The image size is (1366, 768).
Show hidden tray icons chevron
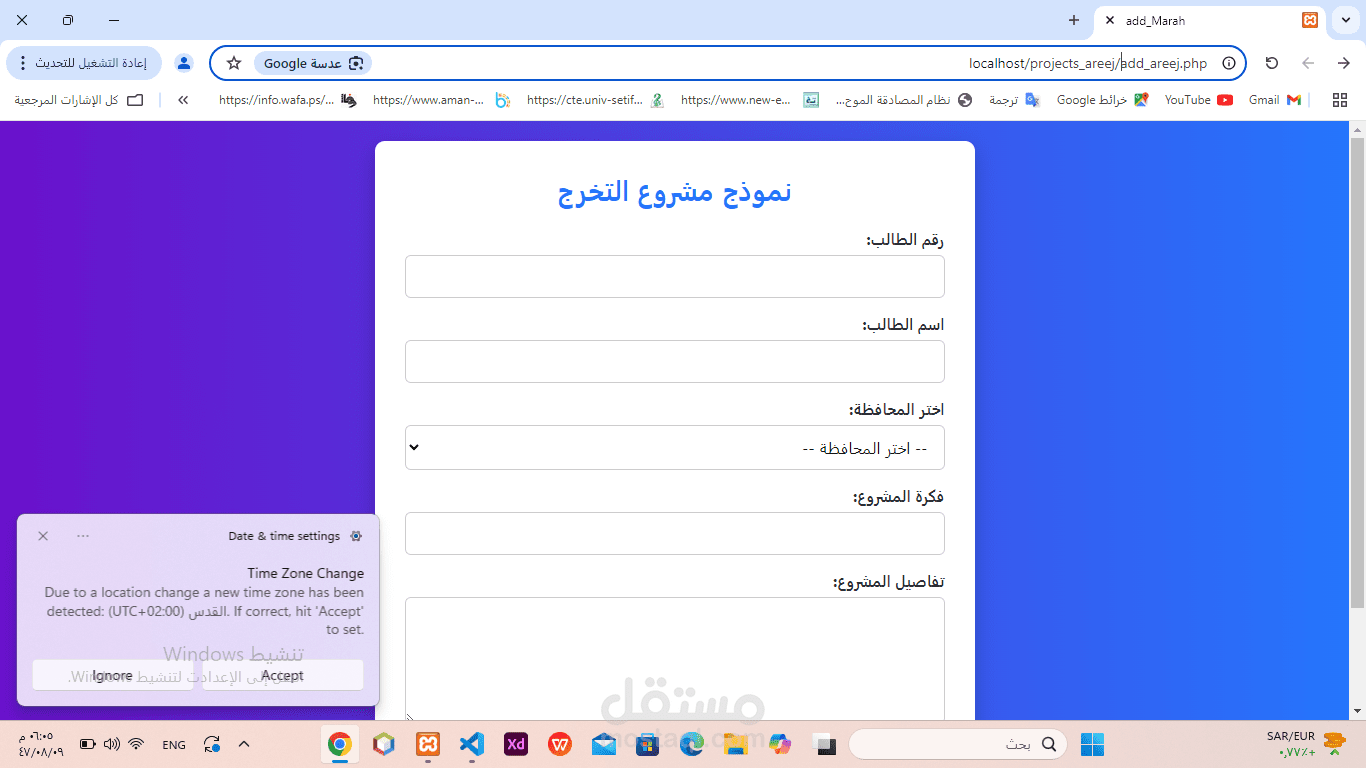pyautogui.click(x=244, y=744)
